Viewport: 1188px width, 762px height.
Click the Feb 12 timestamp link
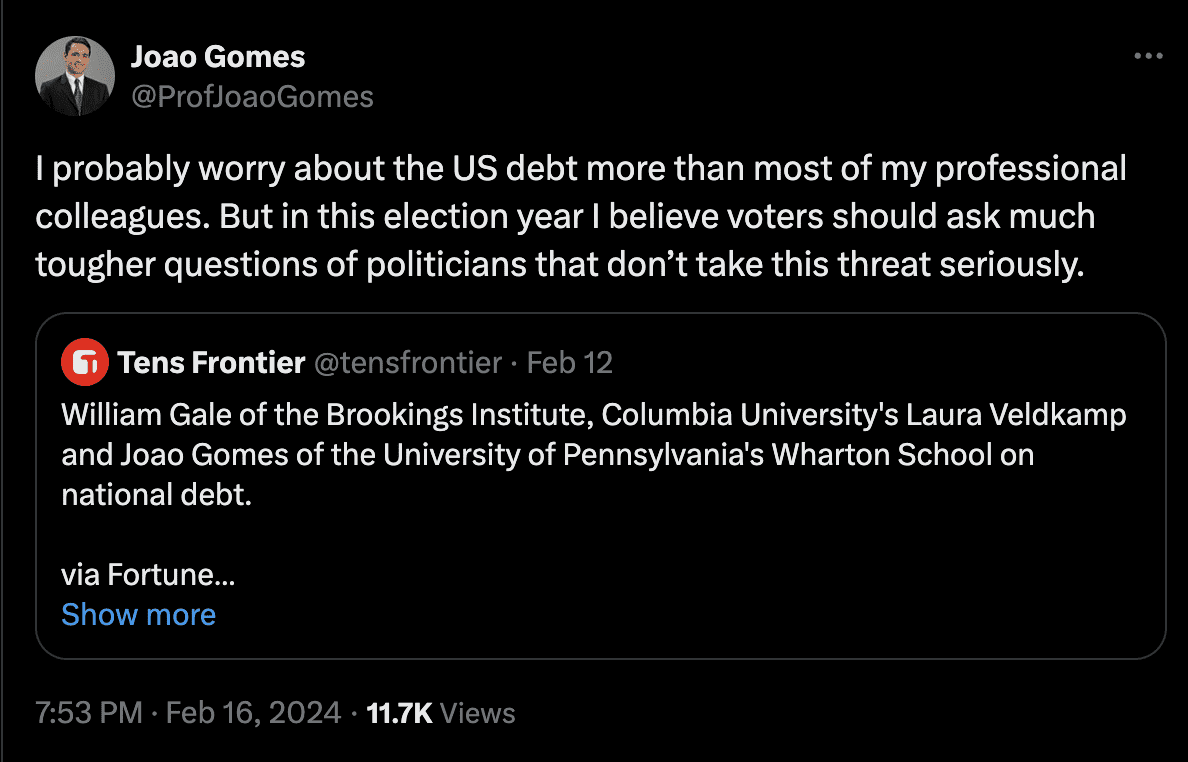pyautogui.click(x=569, y=362)
